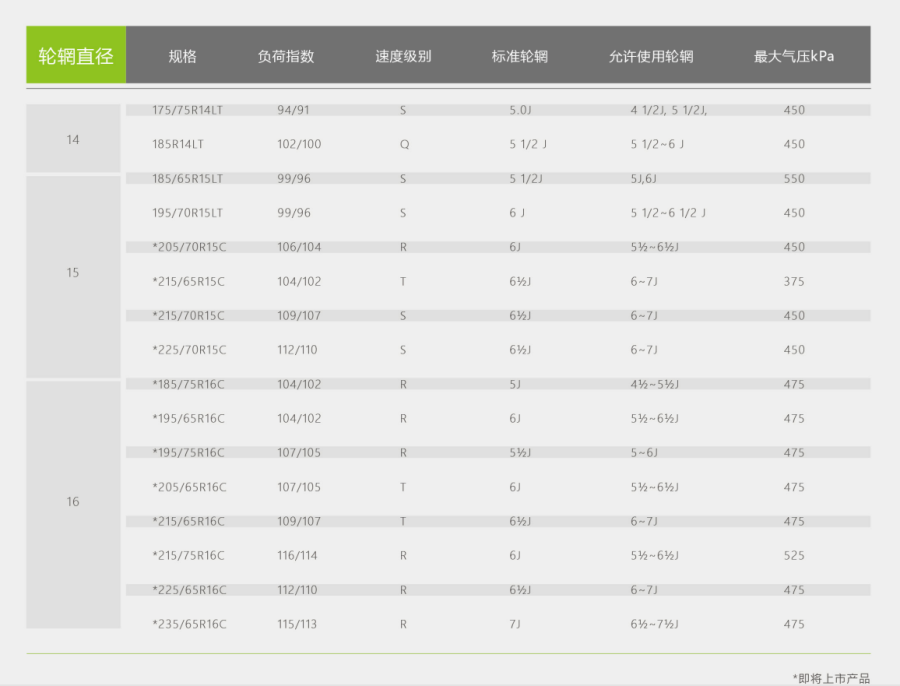Select spec *225/70R15C

point(189,350)
